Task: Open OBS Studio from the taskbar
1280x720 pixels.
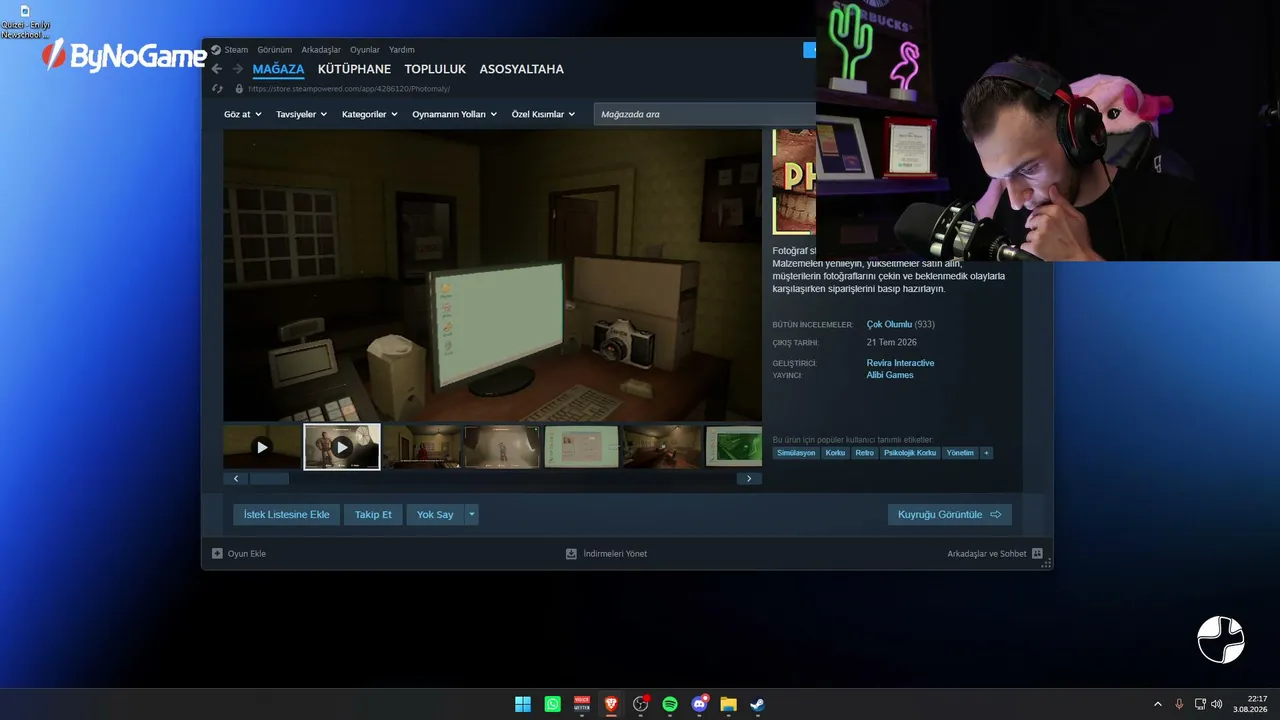Action: click(x=641, y=704)
